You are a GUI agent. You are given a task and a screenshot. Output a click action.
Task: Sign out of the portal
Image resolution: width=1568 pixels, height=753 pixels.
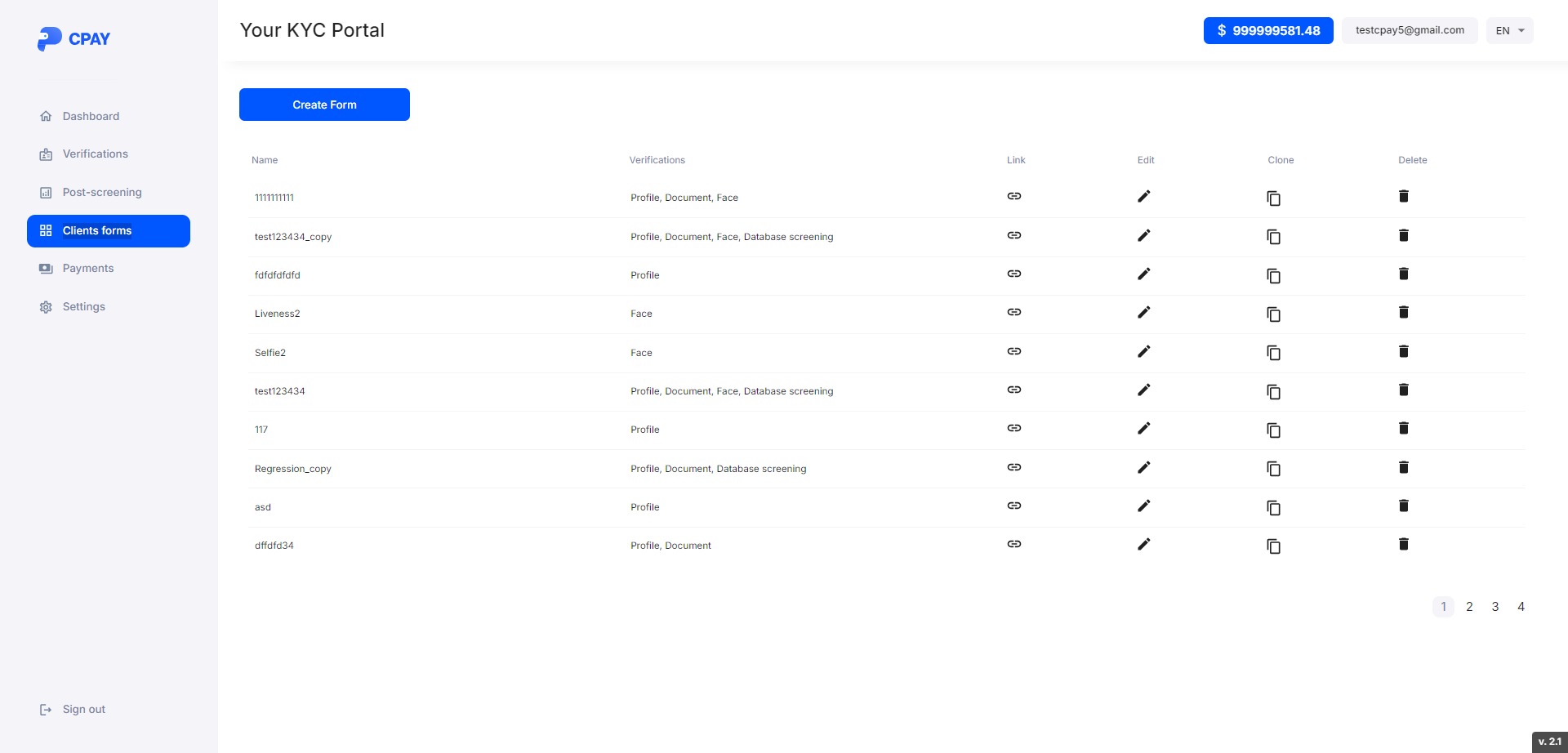pyautogui.click(x=83, y=709)
